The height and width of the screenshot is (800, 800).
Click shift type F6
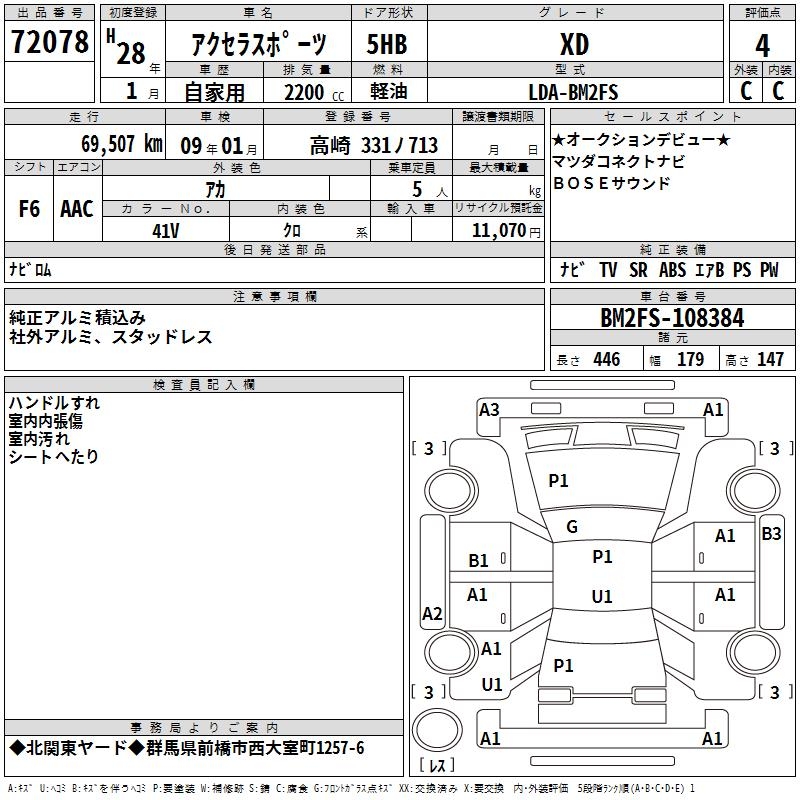pos(29,209)
